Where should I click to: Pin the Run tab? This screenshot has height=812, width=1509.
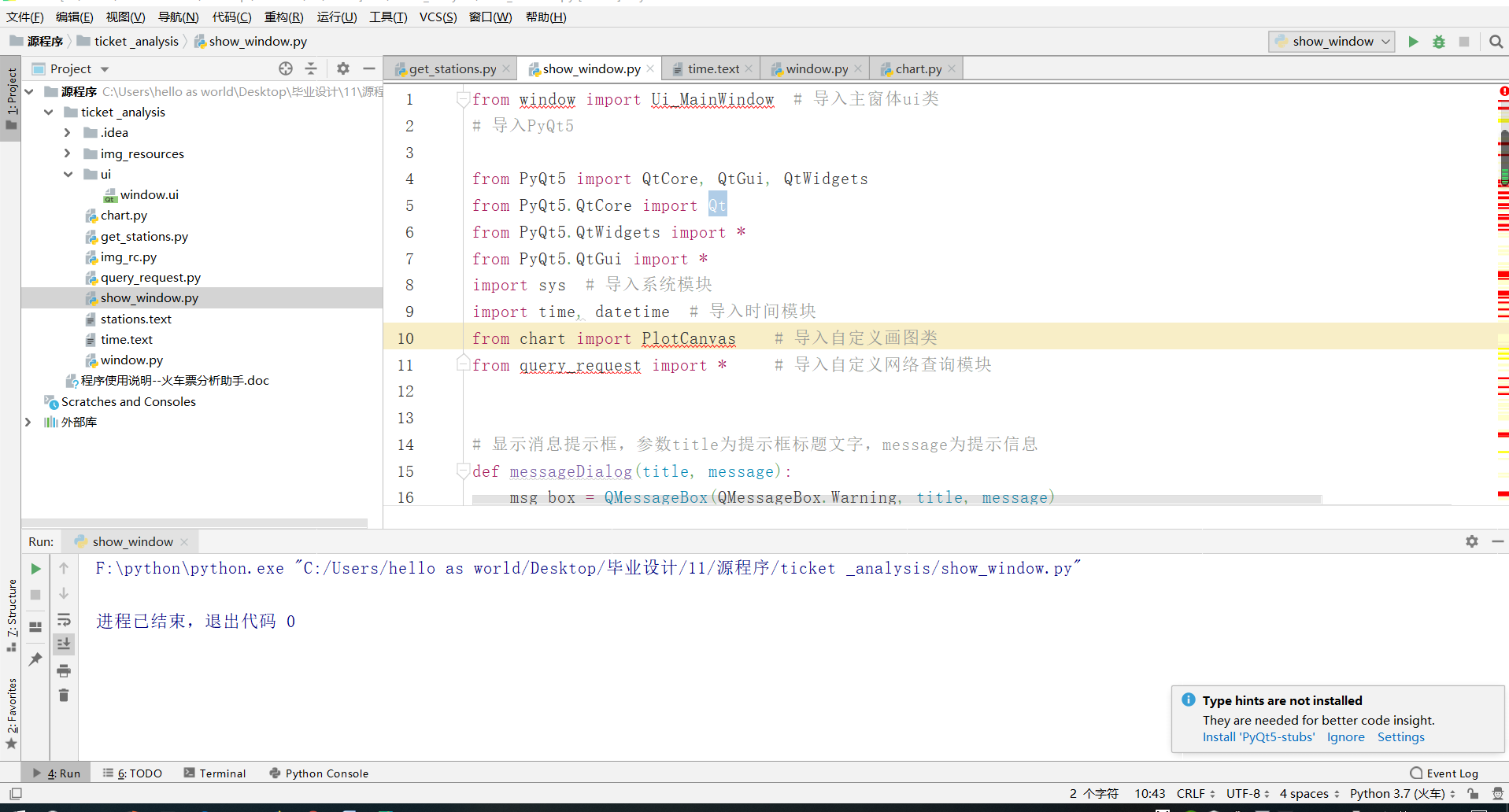(35, 659)
